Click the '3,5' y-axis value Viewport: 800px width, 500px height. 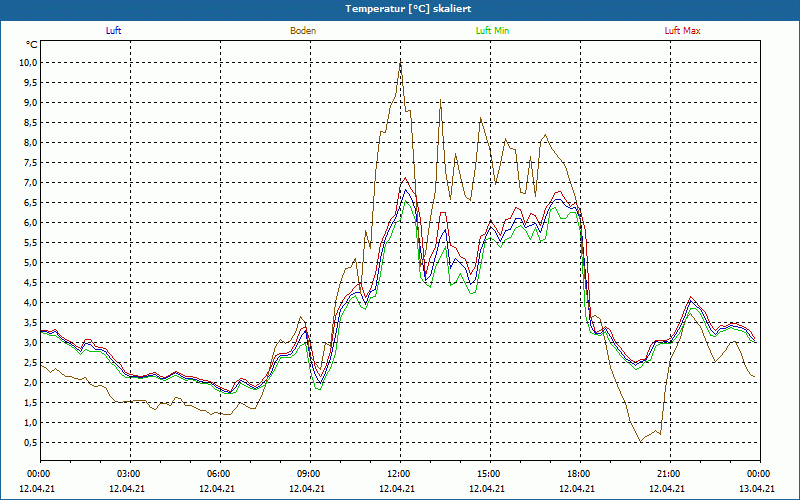pyautogui.click(x=31, y=322)
